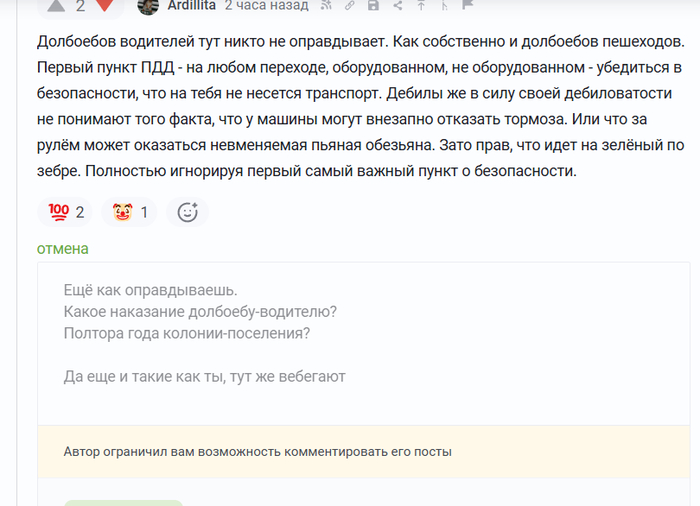Click the green 'отмена' link
Image resolution: width=700 pixels, height=506 pixels.
pos(62,249)
